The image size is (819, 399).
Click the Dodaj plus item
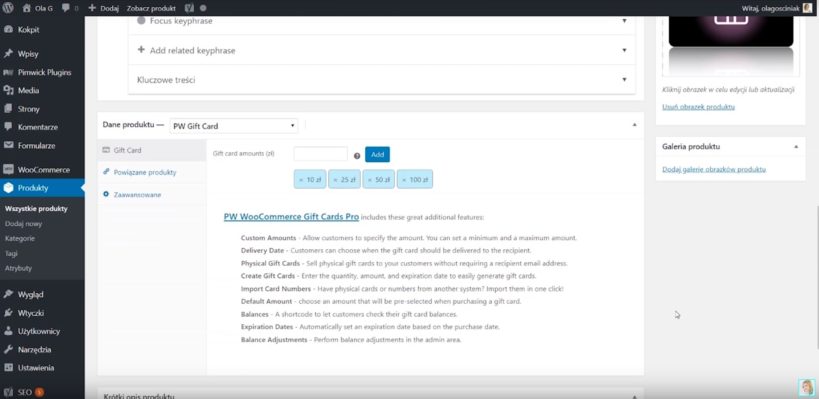(x=103, y=8)
